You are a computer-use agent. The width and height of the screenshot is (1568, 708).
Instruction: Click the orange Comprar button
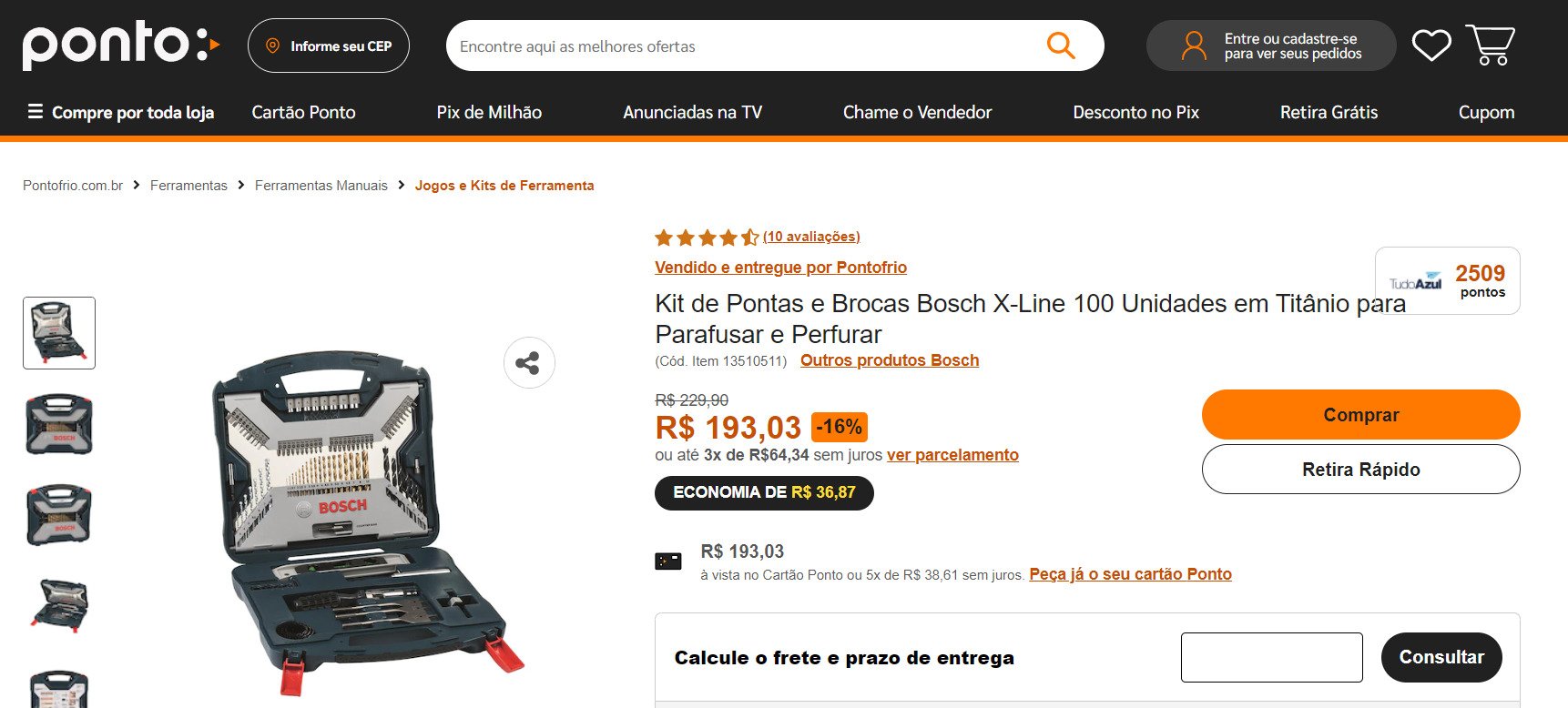point(1360,415)
